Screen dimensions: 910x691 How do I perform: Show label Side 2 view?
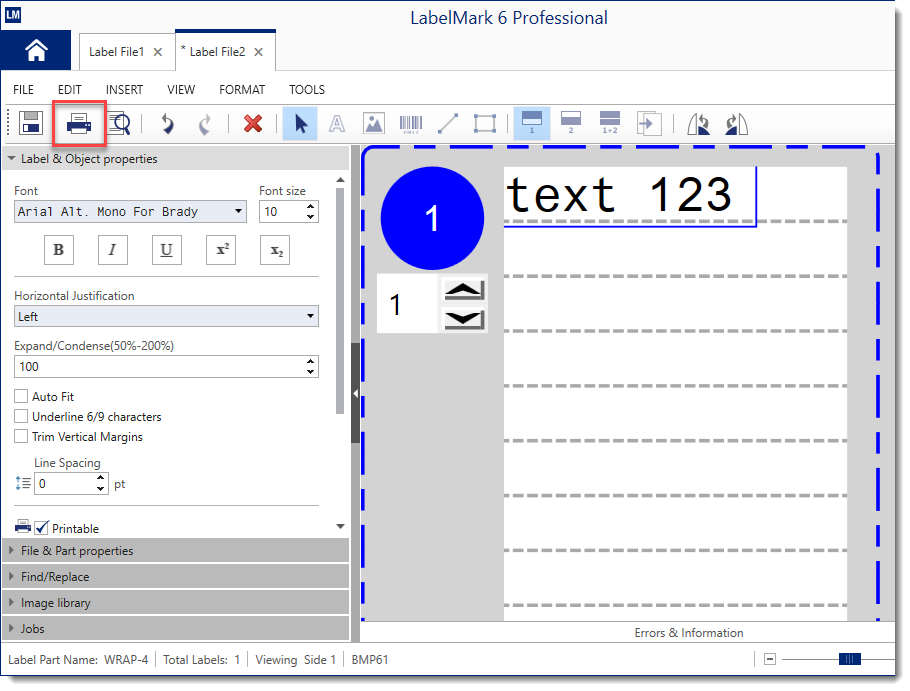[x=571, y=122]
